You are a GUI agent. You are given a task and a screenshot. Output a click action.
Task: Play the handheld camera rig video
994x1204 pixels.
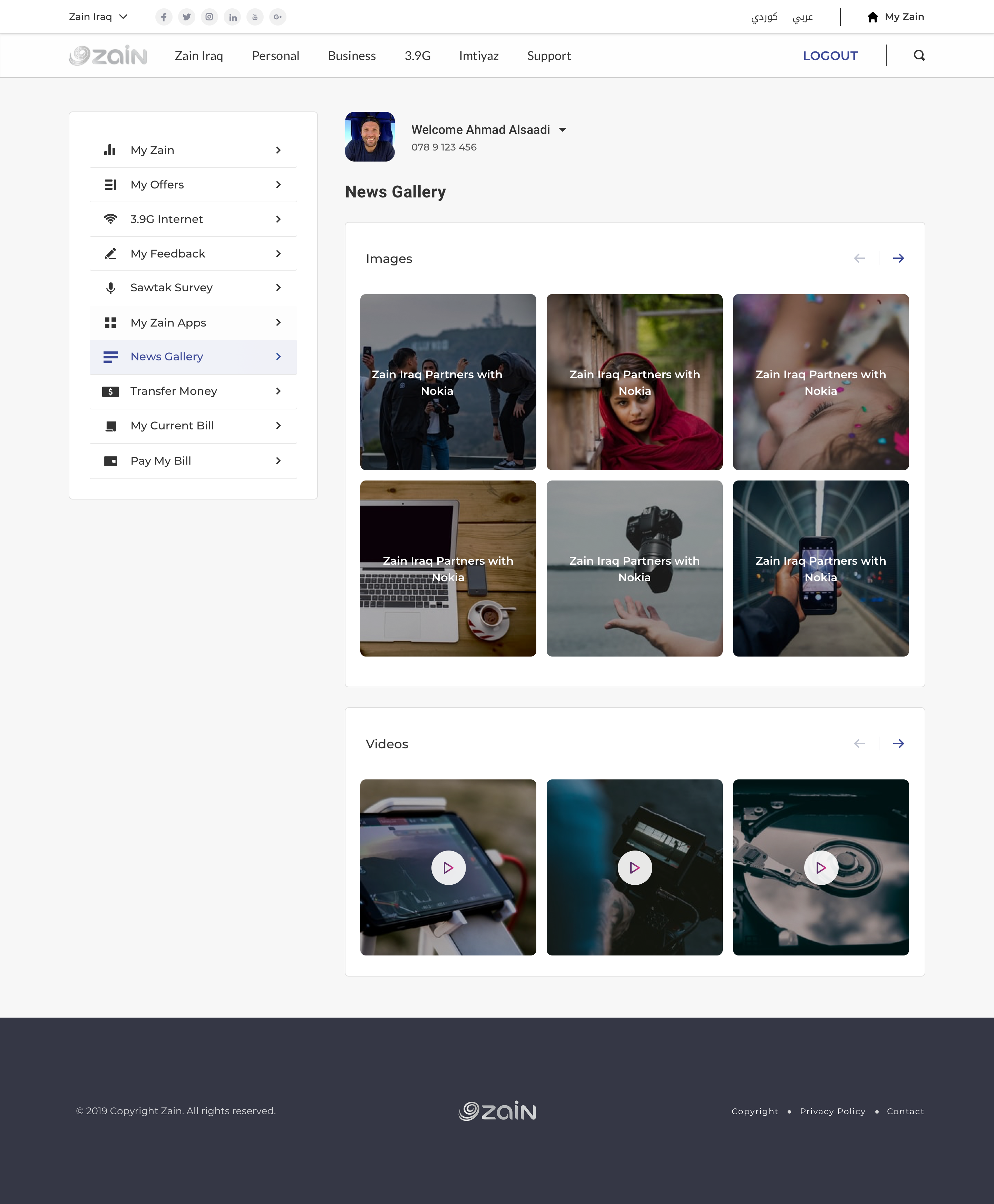point(634,868)
